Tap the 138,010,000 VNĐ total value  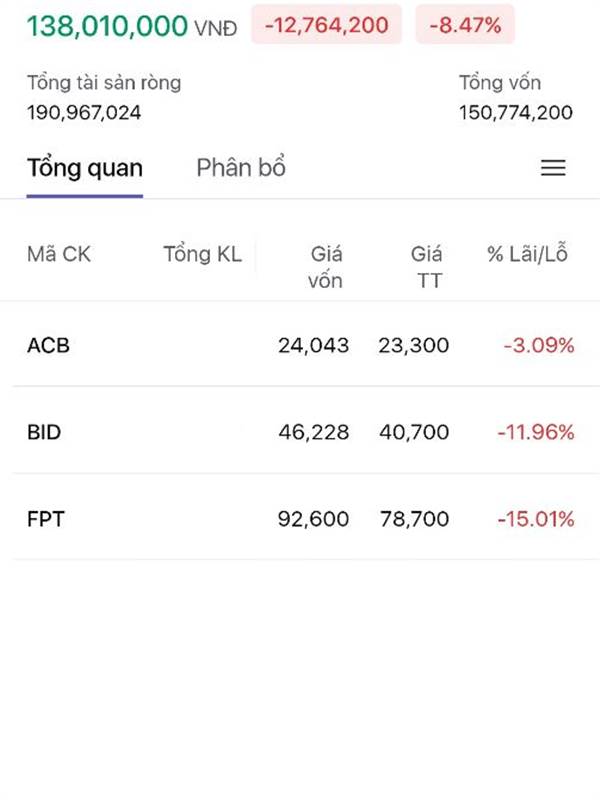click(131, 26)
